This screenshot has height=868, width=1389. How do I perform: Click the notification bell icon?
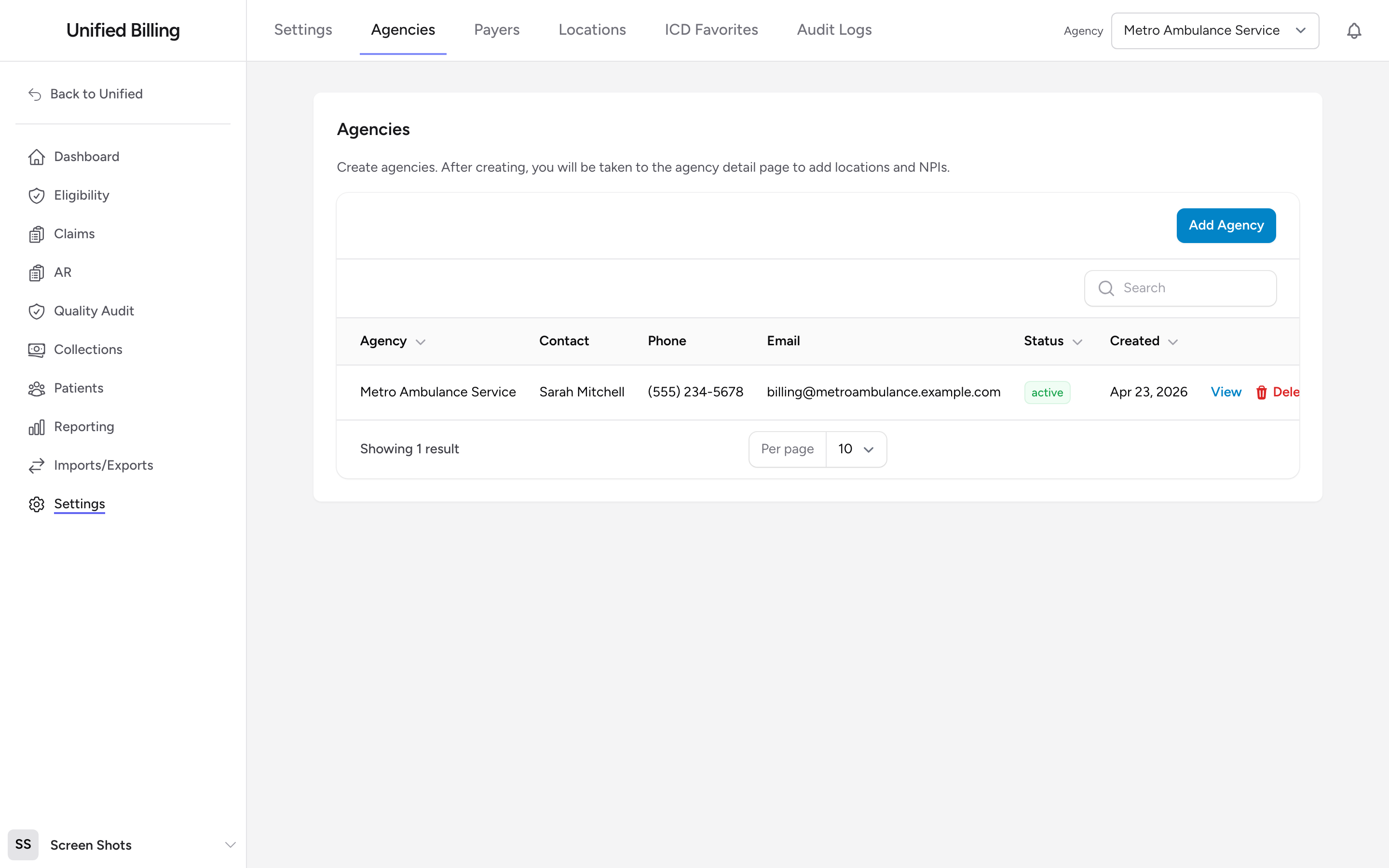point(1353,30)
